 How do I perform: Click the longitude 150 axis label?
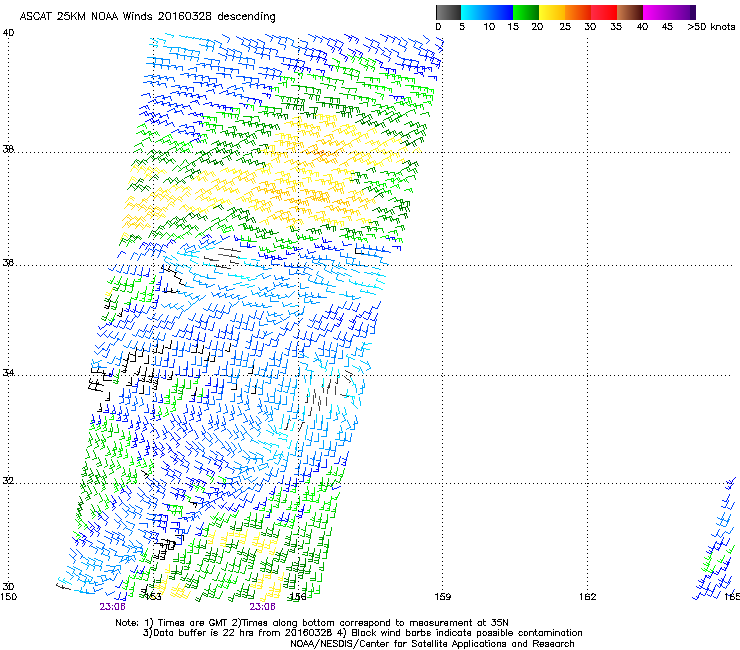click(8, 597)
